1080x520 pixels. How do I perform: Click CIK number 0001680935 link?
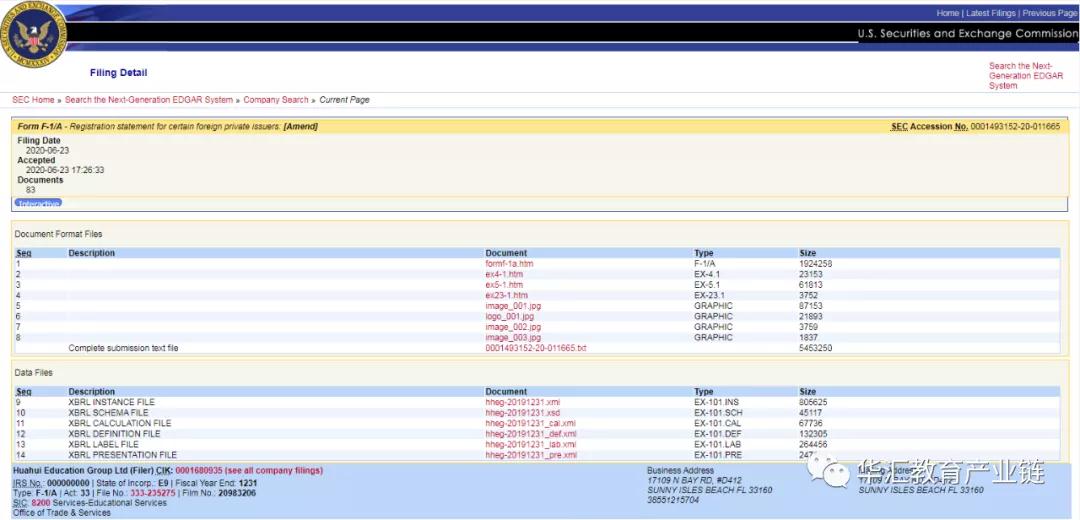[x=199, y=470]
